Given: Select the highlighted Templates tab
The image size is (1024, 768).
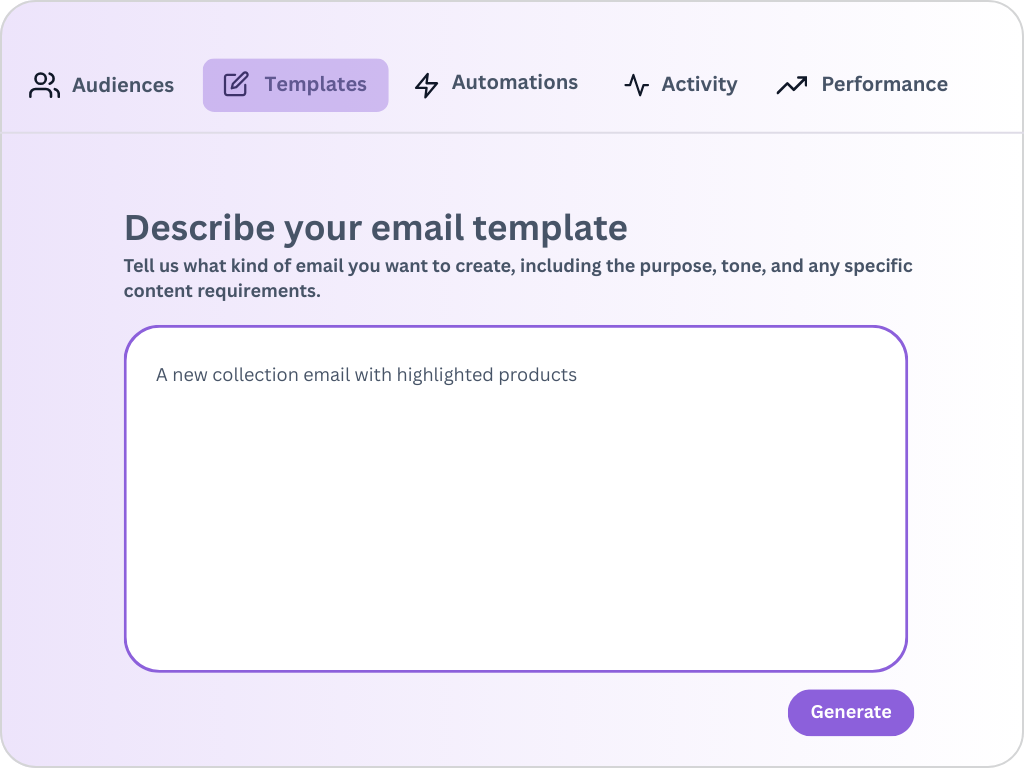Looking at the screenshot, I should click(295, 85).
